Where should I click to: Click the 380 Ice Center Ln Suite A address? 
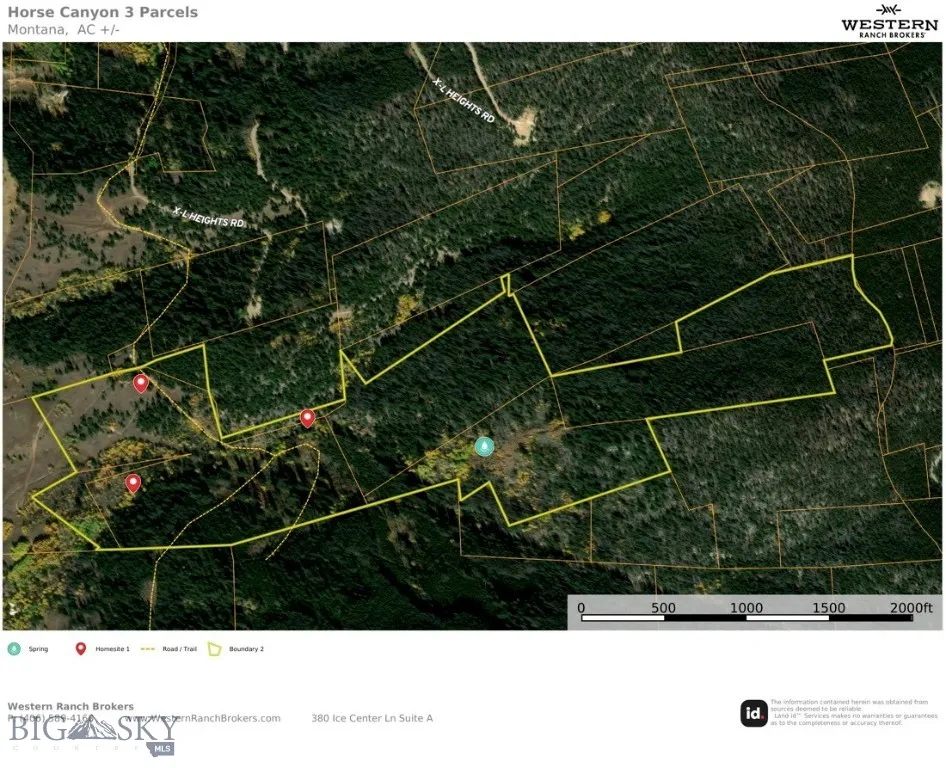click(x=372, y=717)
